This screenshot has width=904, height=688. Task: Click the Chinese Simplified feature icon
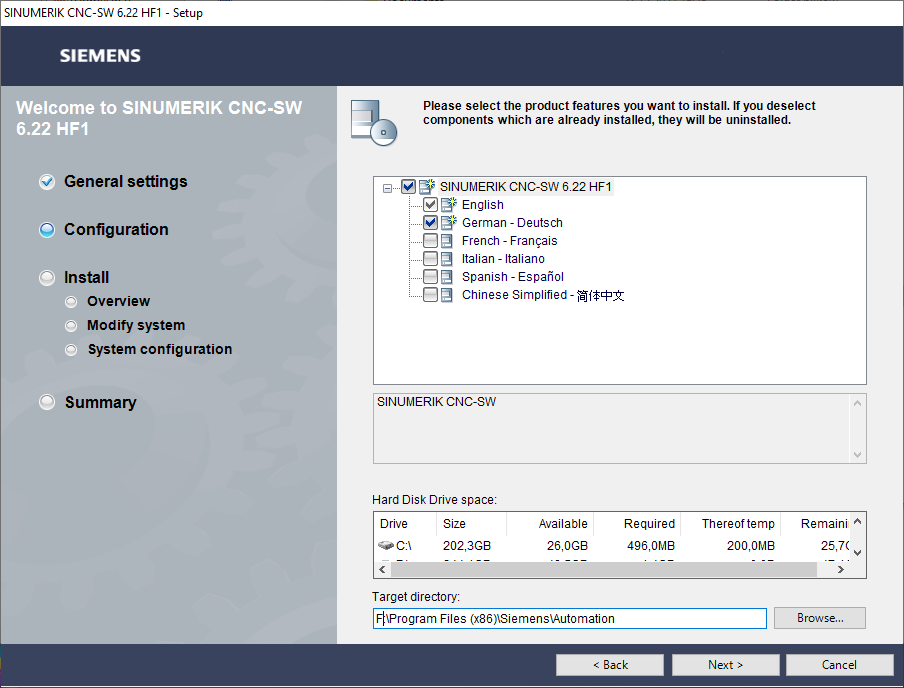click(447, 295)
